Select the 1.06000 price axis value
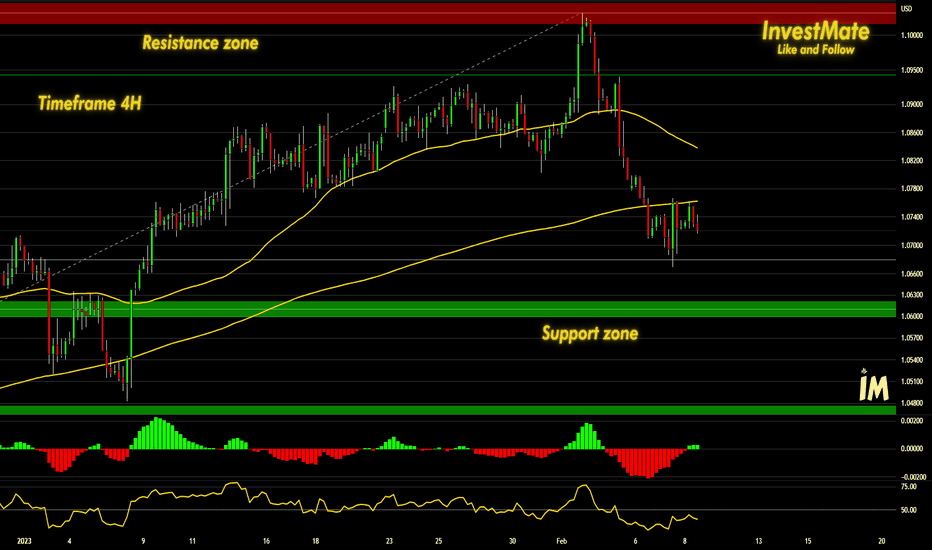Screen dimensions: 932x550 912,316
